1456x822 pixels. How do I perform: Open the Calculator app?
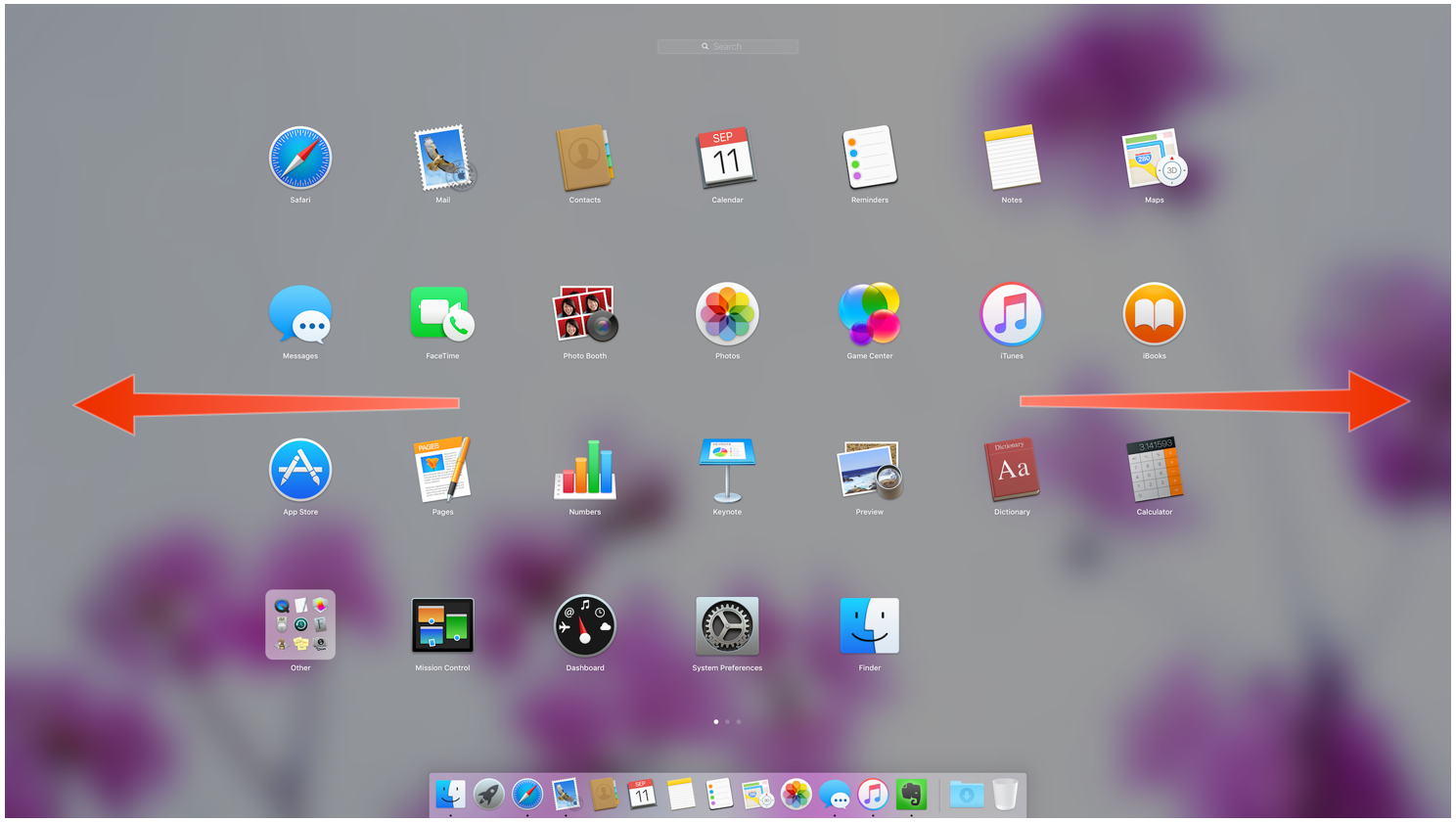(x=1155, y=470)
